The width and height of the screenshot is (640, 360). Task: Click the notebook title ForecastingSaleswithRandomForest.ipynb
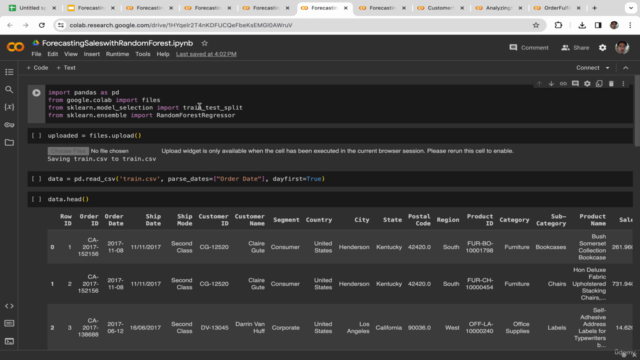coord(117,43)
